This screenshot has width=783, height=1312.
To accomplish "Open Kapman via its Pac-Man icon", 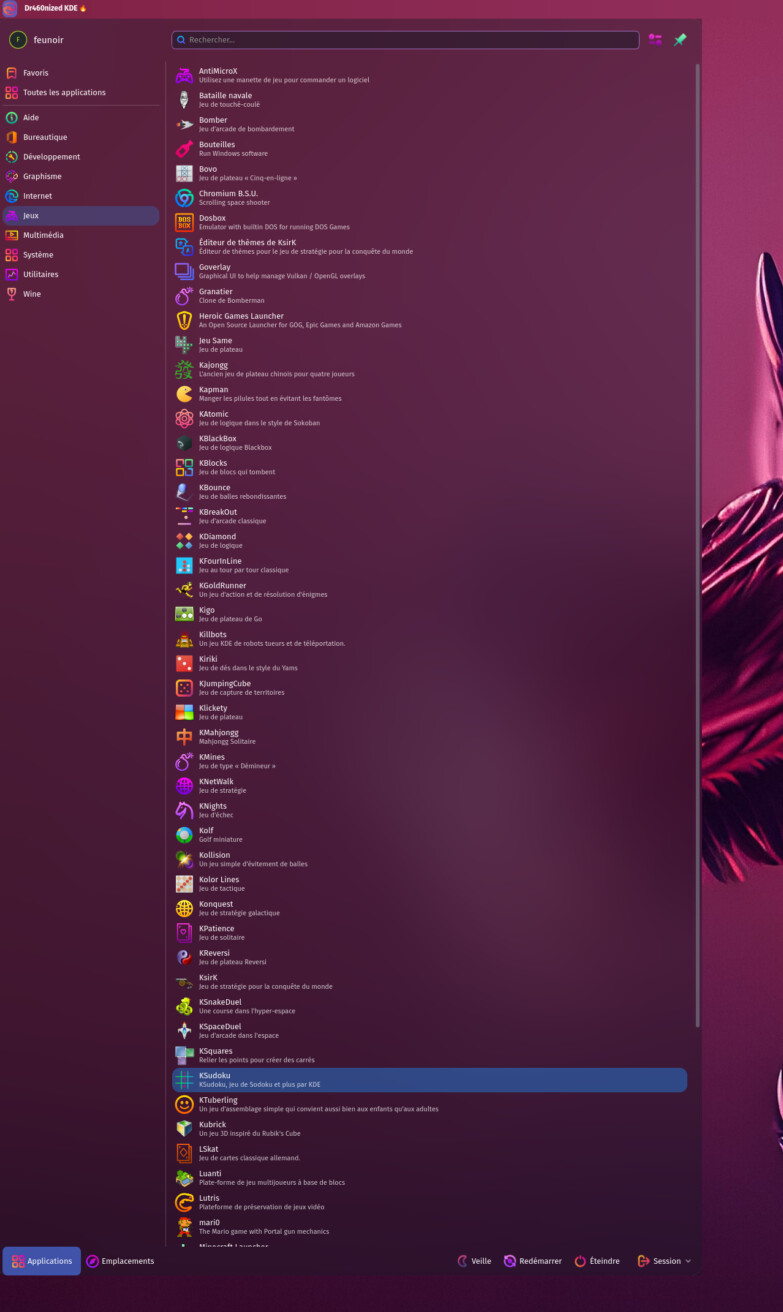I will click(184, 394).
